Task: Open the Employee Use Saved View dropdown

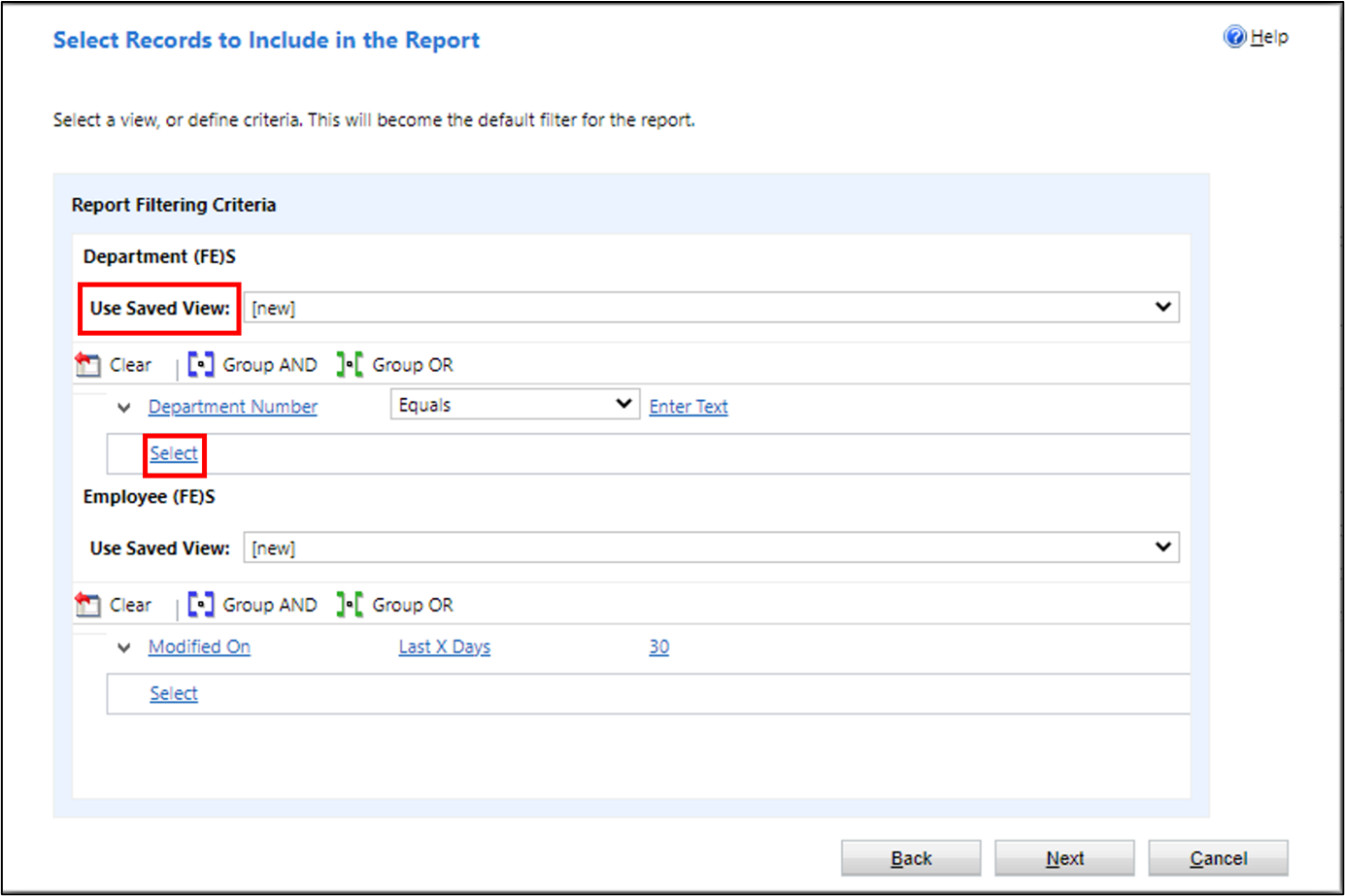Action: tap(712, 548)
